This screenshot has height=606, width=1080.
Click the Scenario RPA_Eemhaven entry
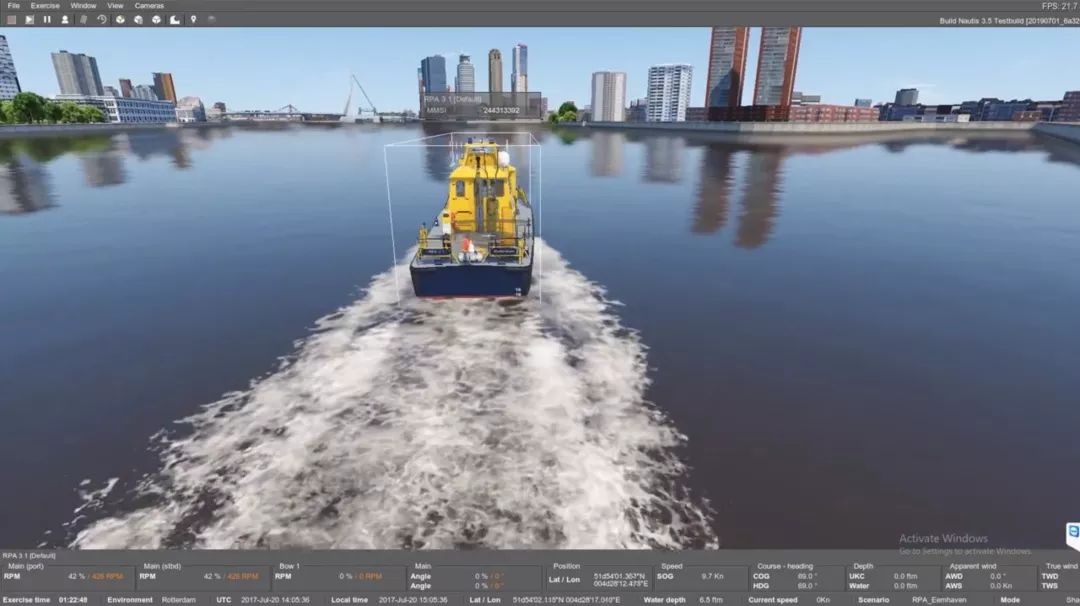[x=939, y=600]
